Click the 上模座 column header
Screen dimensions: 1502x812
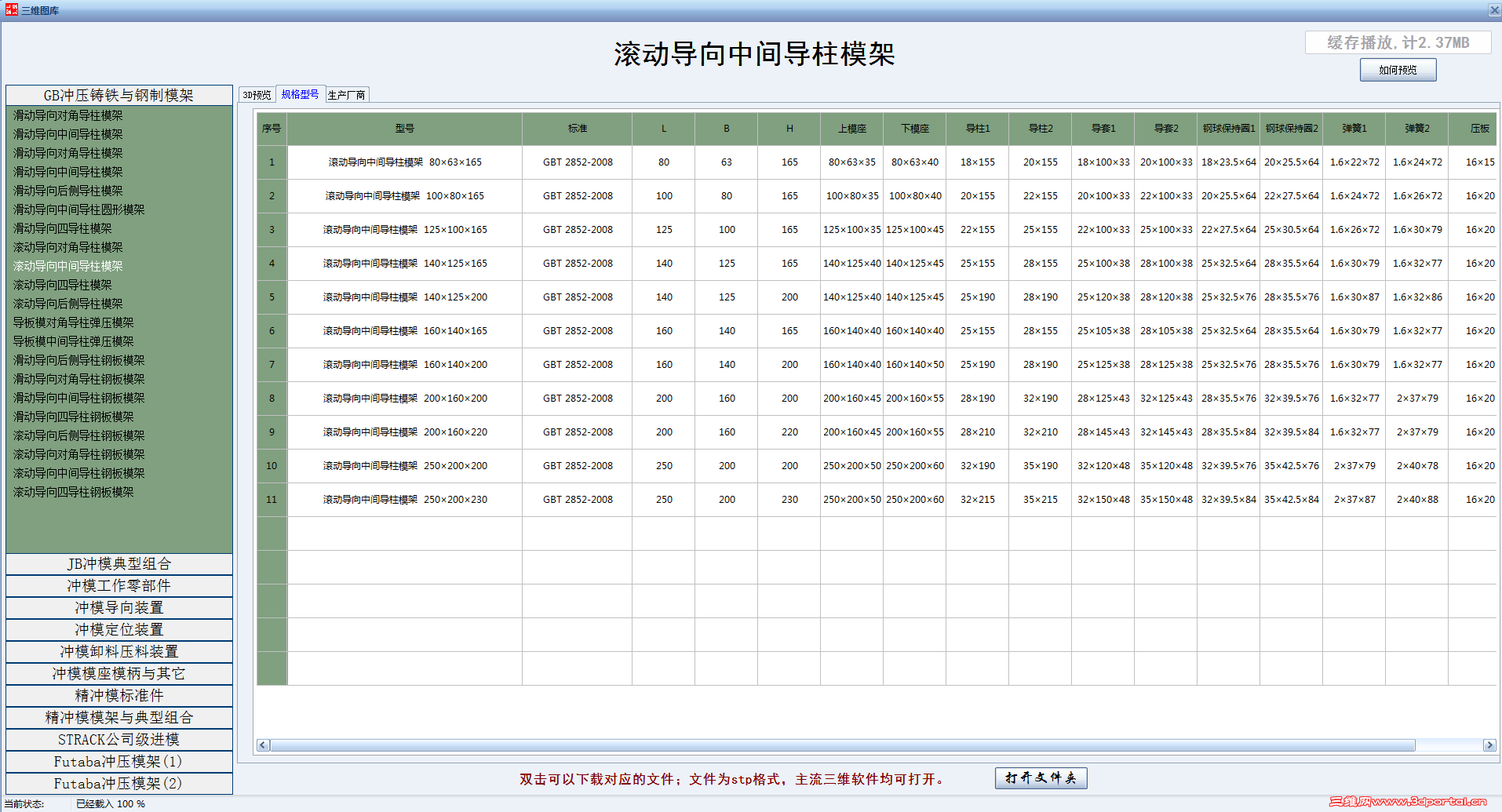click(x=852, y=129)
